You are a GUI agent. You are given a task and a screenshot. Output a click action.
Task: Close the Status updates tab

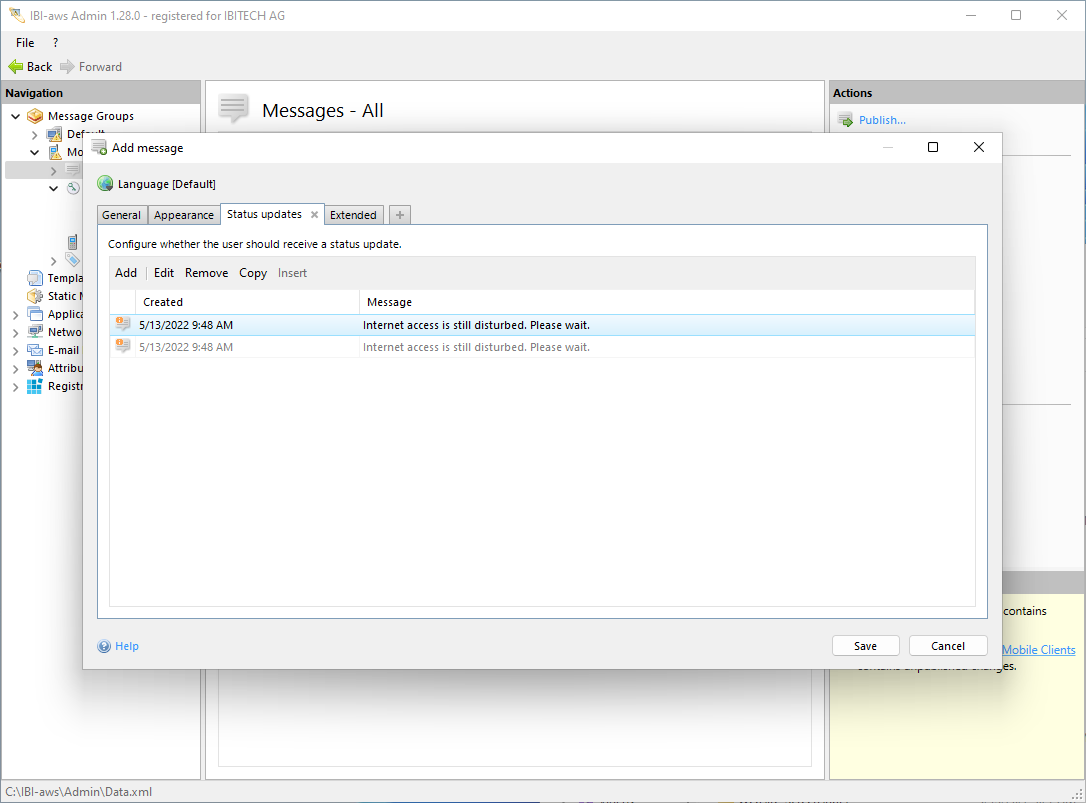click(x=314, y=215)
